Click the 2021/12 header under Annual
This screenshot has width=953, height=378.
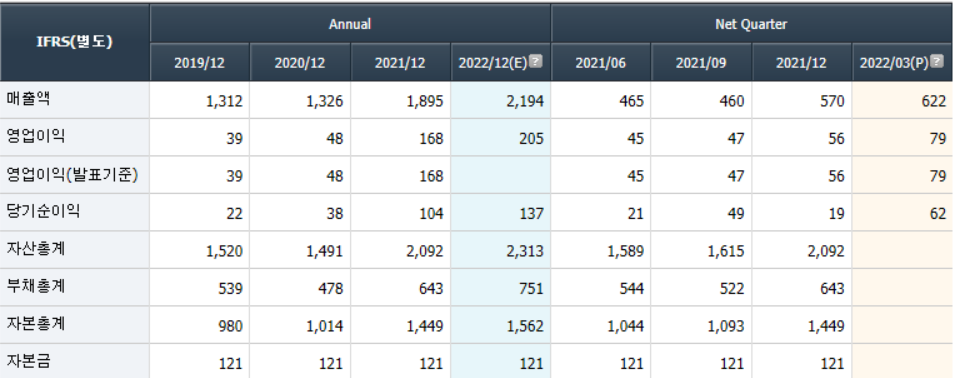(400, 63)
